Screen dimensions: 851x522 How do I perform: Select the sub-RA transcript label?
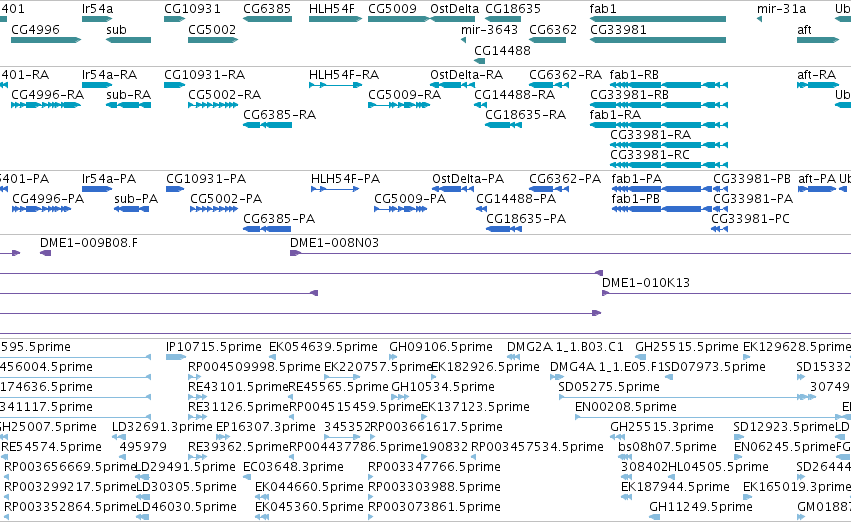tap(129, 94)
